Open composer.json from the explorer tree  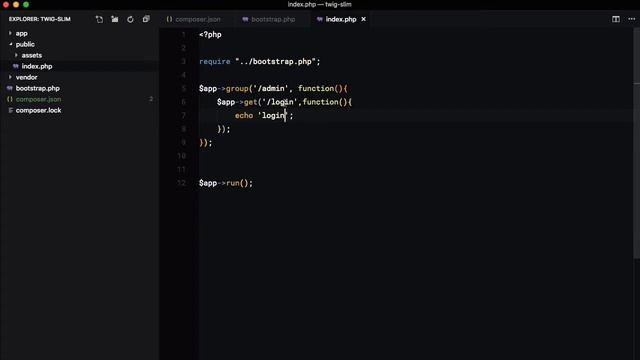tap(38, 99)
